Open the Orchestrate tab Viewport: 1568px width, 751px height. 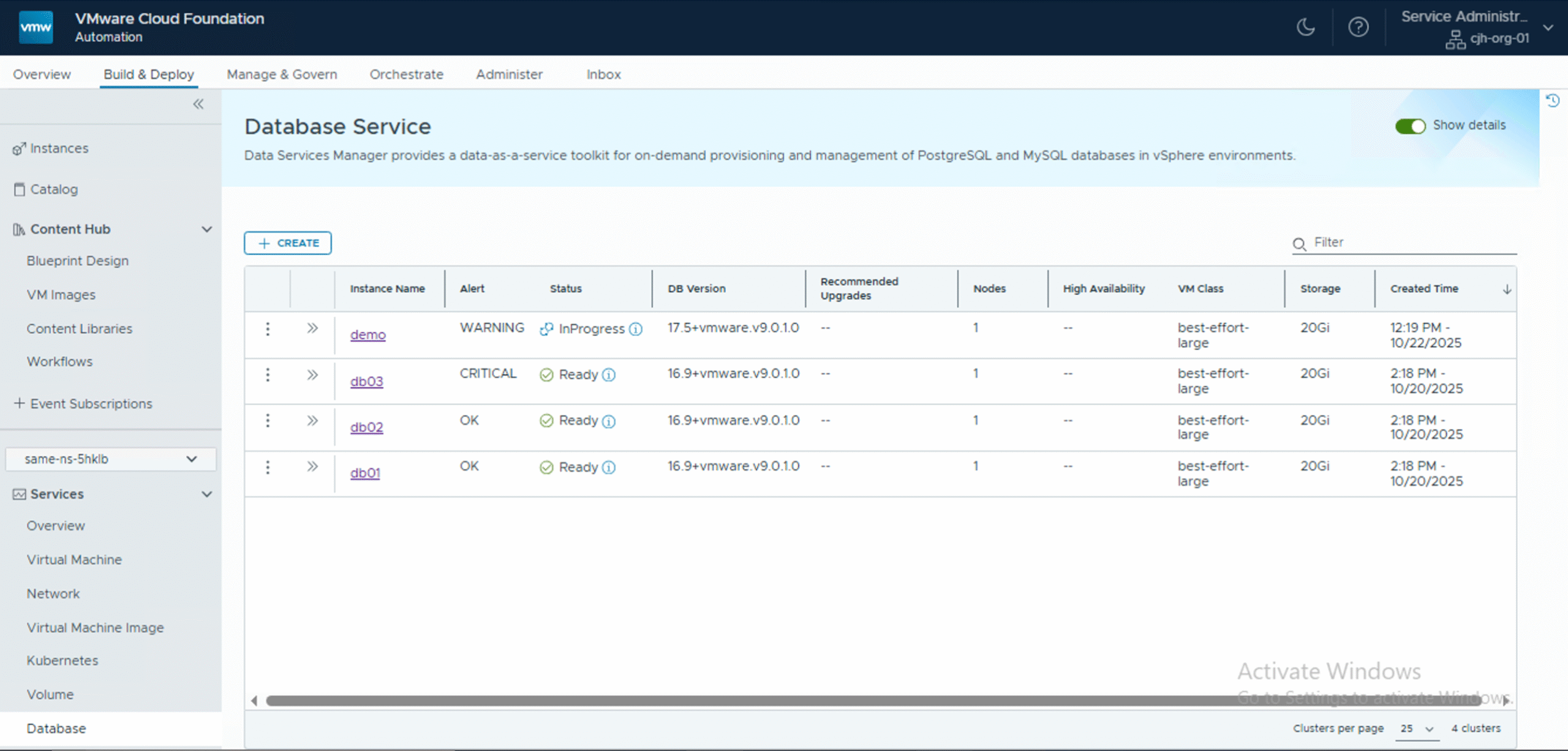406,74
